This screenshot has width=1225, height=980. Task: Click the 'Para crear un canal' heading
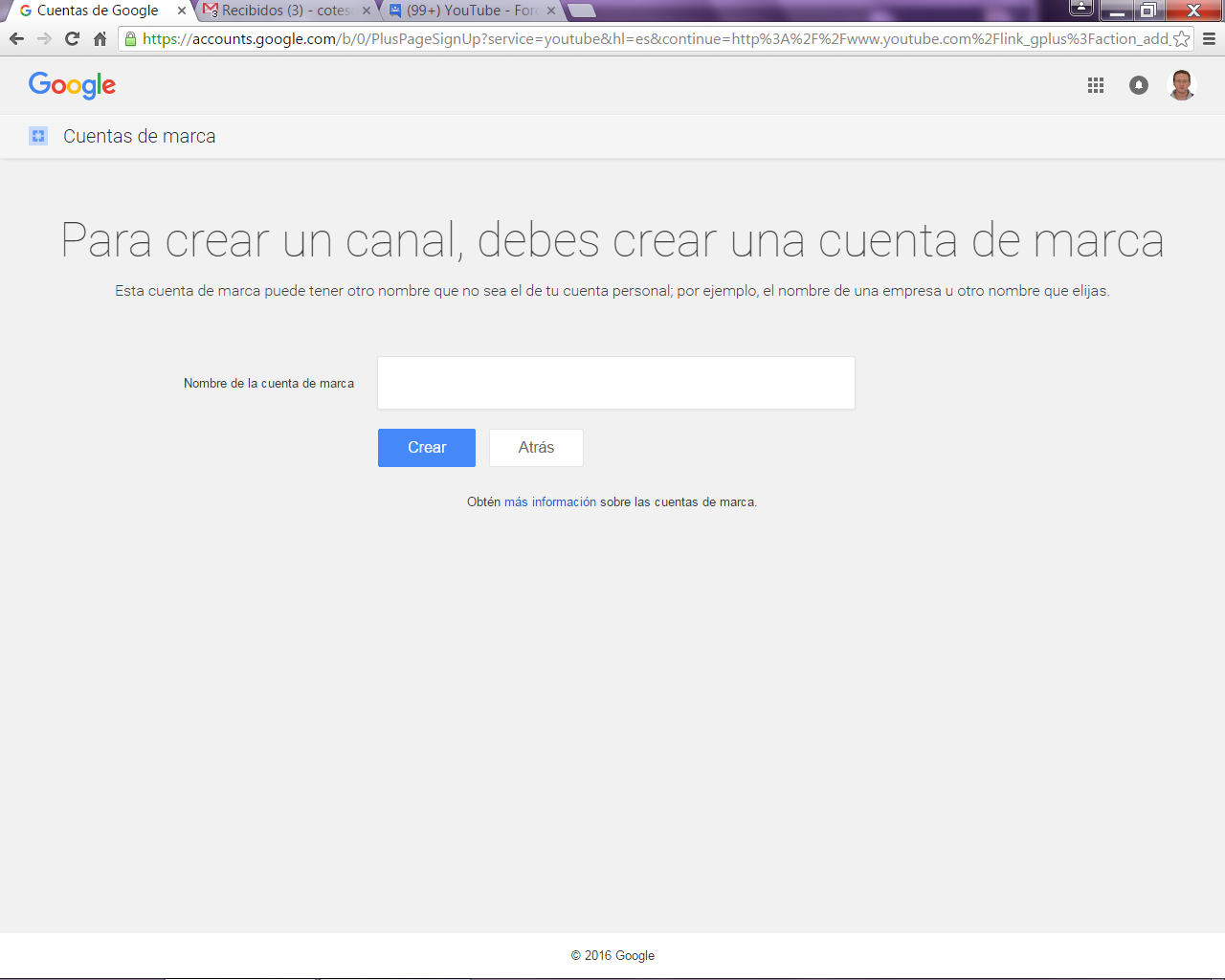(x=612, y=240)
